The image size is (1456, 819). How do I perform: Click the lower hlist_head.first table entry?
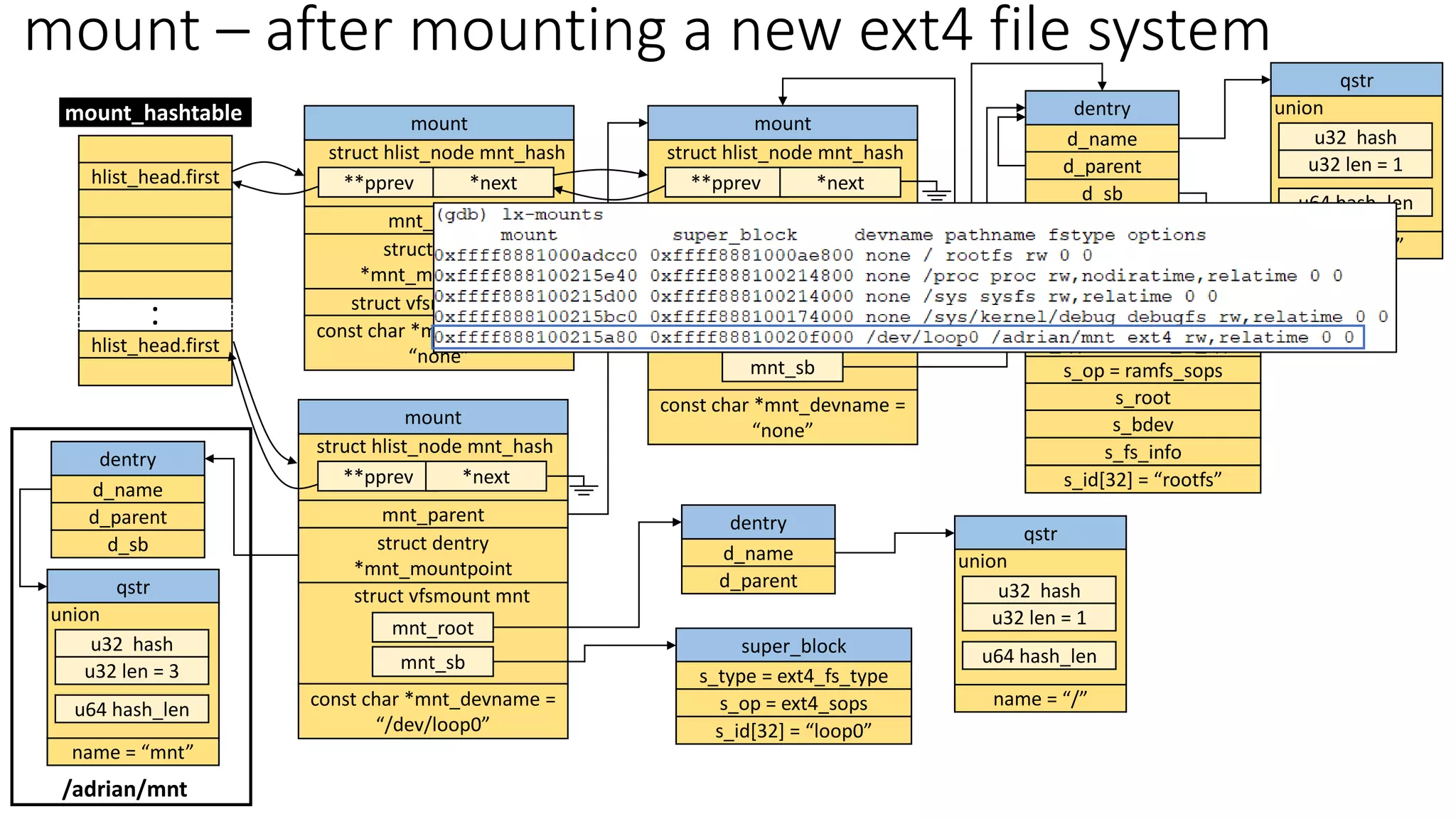tap(155, 345)
